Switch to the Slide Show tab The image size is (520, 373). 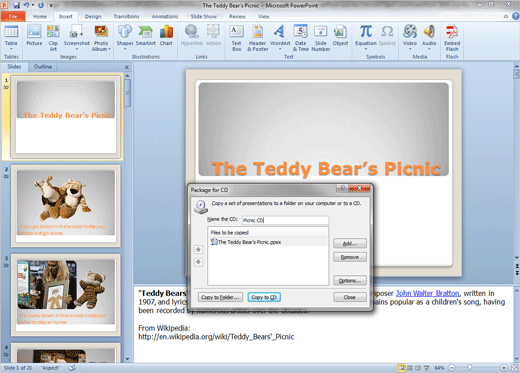[203, 16]
